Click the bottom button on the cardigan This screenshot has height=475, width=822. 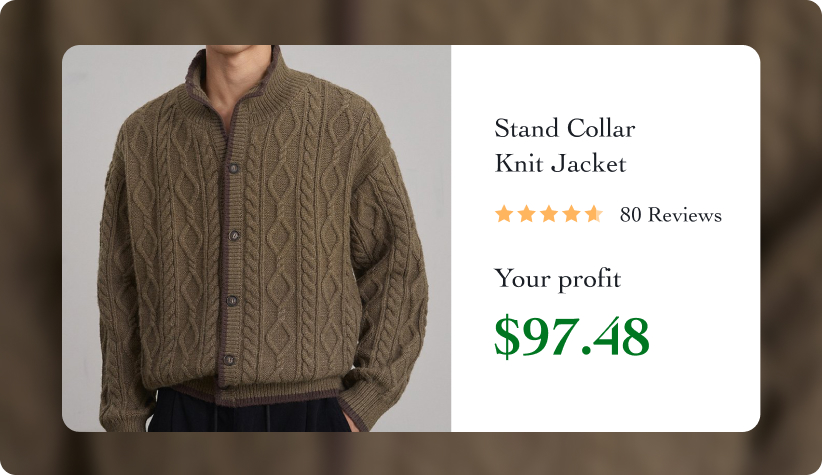tap(229, 360)
